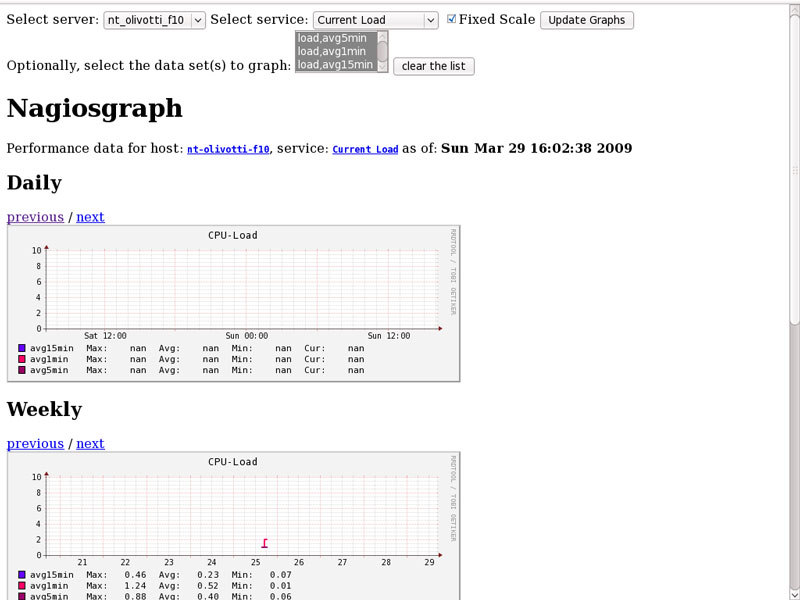The height and width of the screenshot is (600, 800).
Task: Click the page vertical scrollbar thumb
Action: tap(794, 168)
